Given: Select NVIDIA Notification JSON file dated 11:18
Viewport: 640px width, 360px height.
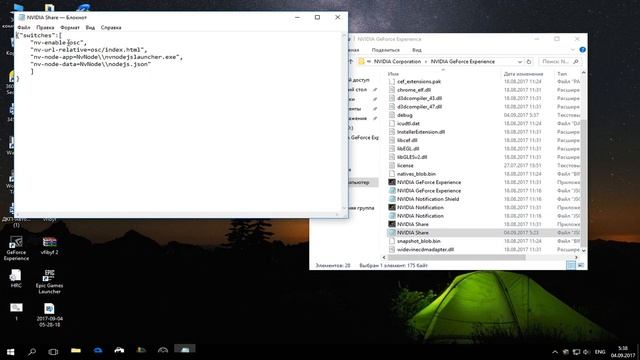Looking at the screenshot, I should point(420,216).
